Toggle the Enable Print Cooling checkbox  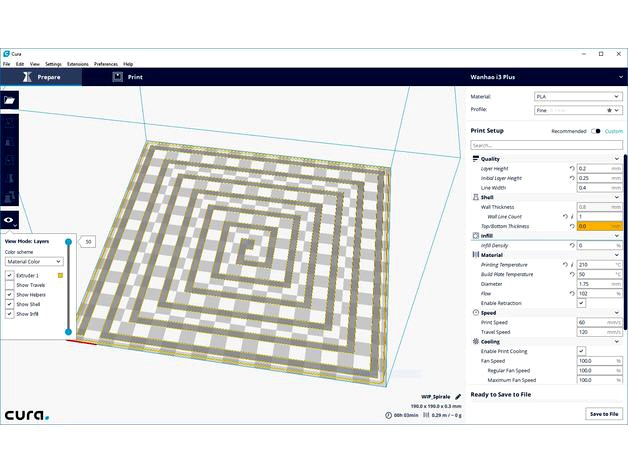coord(581,351)
